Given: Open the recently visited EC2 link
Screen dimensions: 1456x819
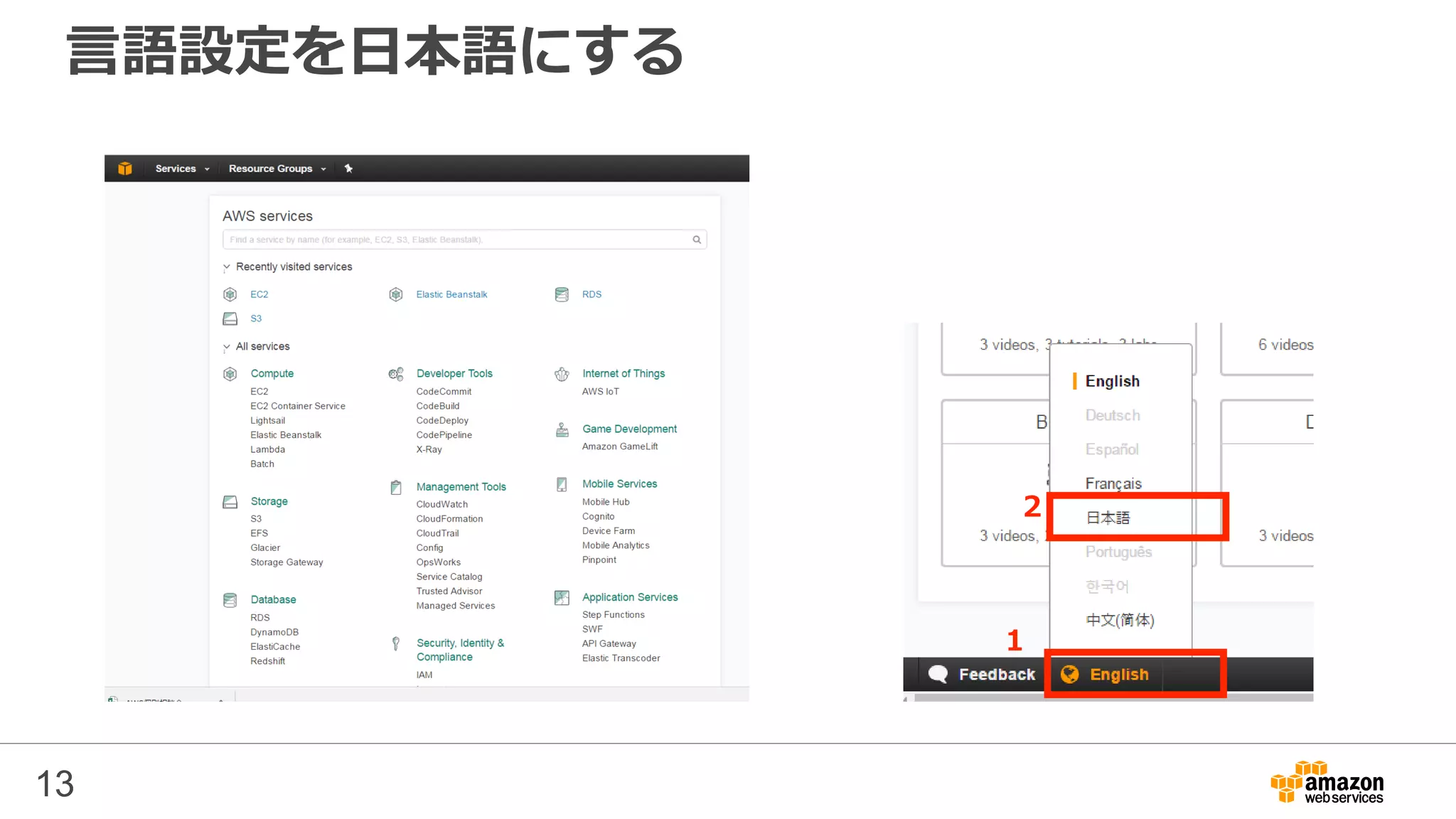Looking at the screenshot, I should [x=259, y=294].
